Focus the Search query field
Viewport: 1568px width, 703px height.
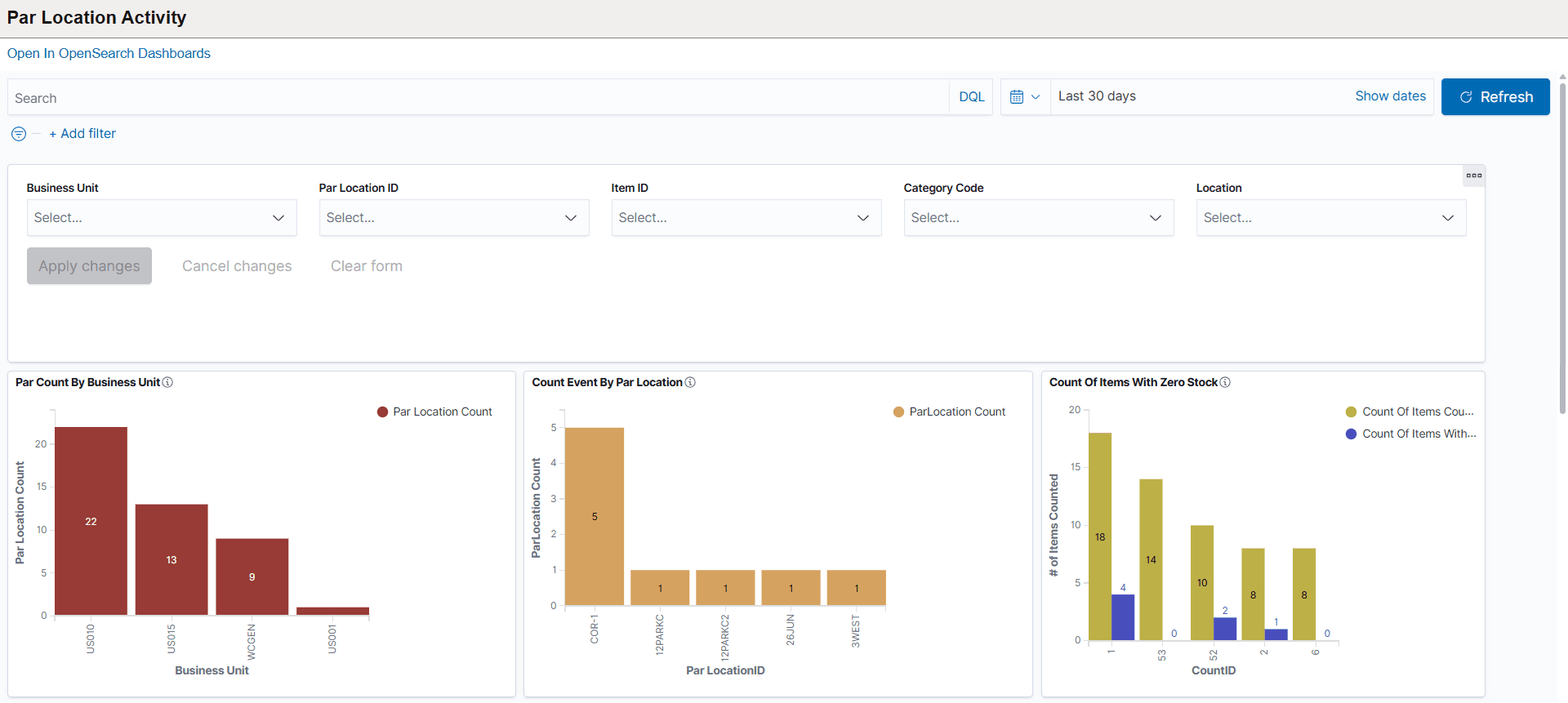(479, 97)
